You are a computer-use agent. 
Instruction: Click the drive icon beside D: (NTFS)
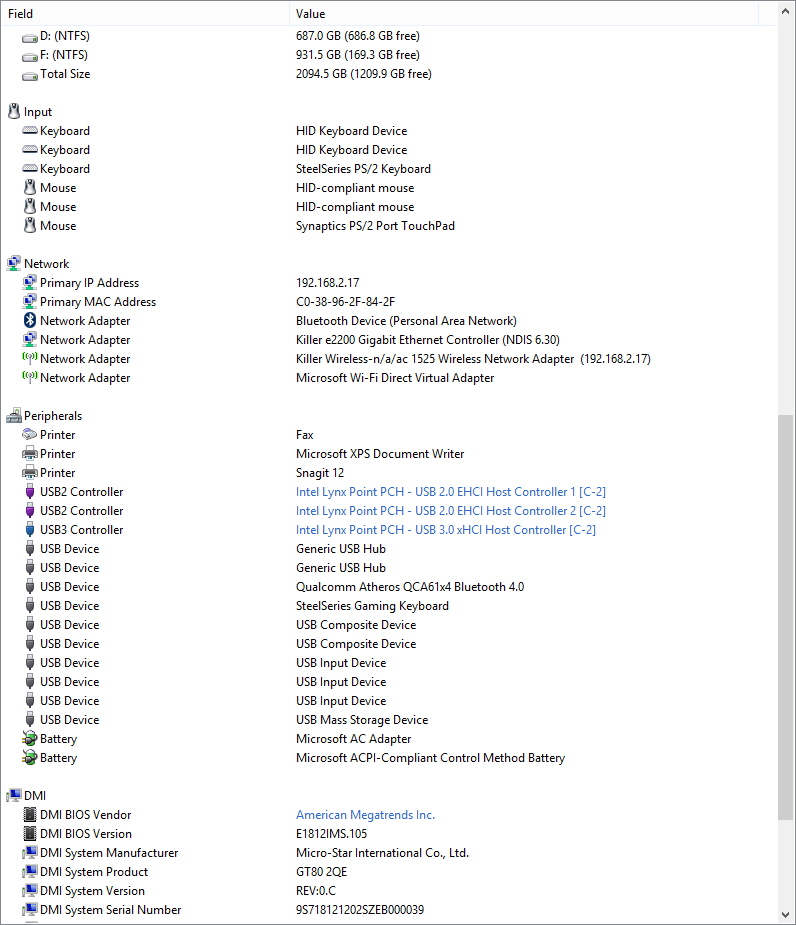point(30,38)
